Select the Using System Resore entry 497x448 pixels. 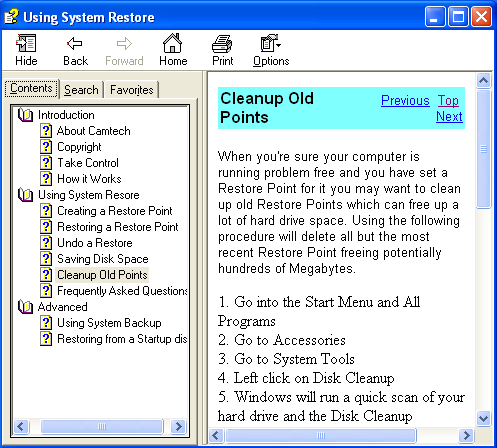[89, 195]
